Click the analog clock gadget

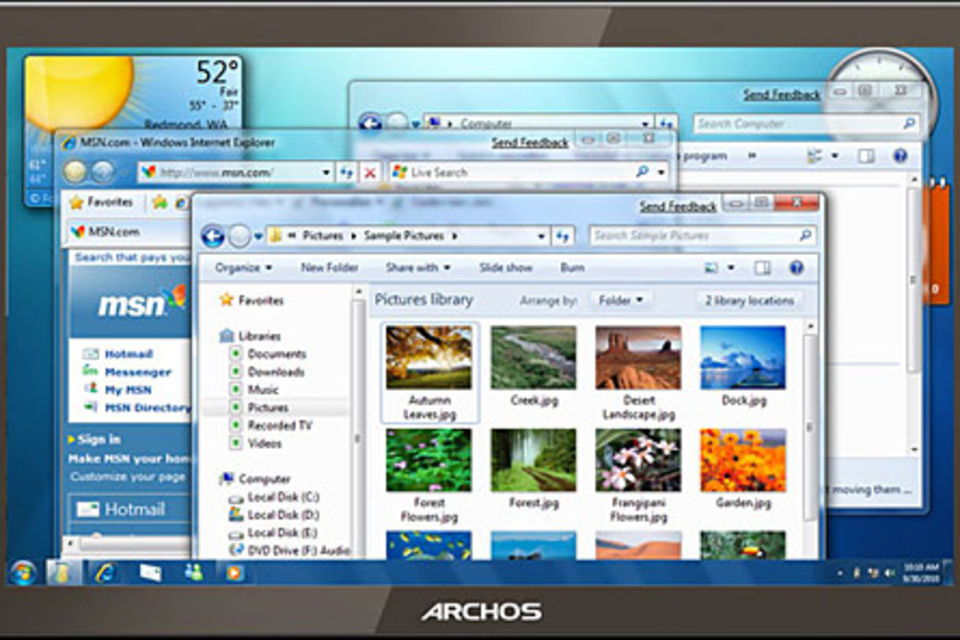(x=880, y=95)
